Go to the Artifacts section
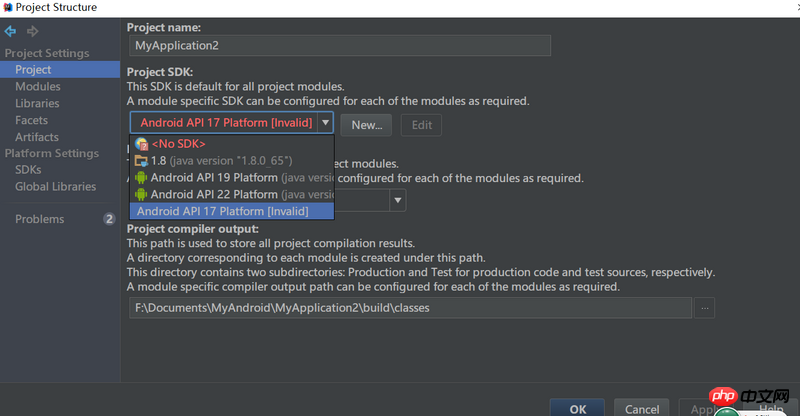The height and width of the screenshot is (416, 800). click(x=36, y=137)
